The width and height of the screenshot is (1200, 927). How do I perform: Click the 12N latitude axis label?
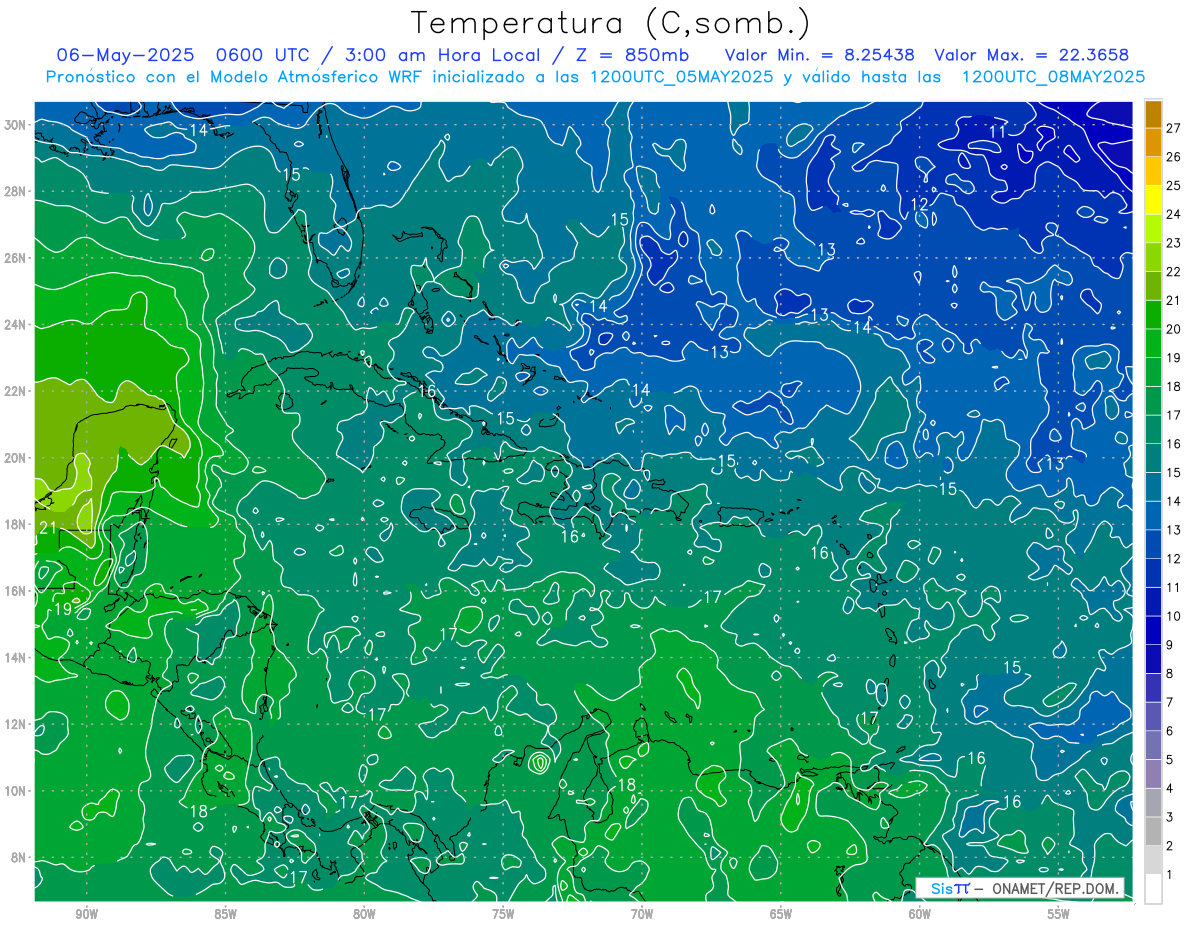14,724
